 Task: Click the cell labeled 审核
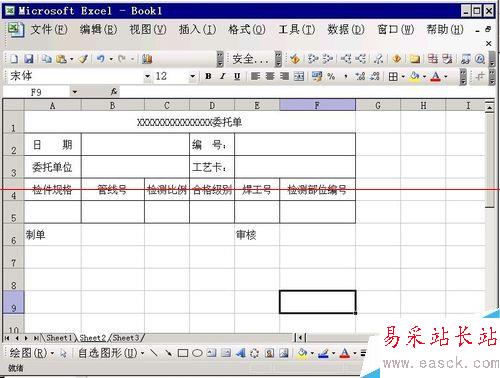click(x=257, y=235)
